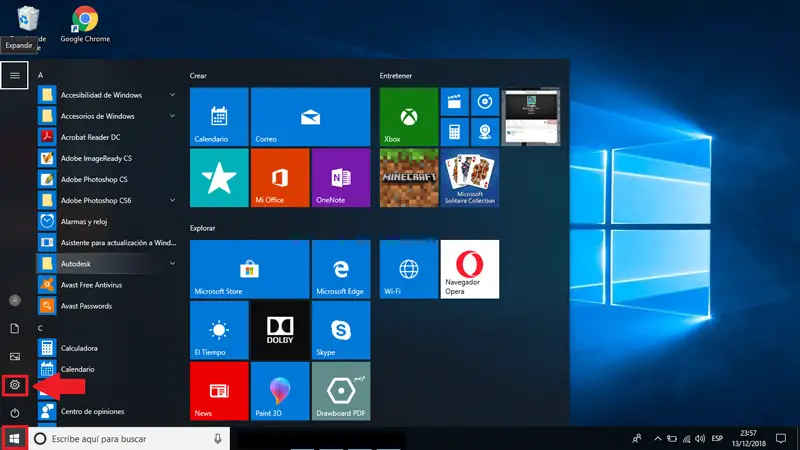The image size is (800, 450).
Task: Click the taskbar clock and date
Action: pos(748,438)
